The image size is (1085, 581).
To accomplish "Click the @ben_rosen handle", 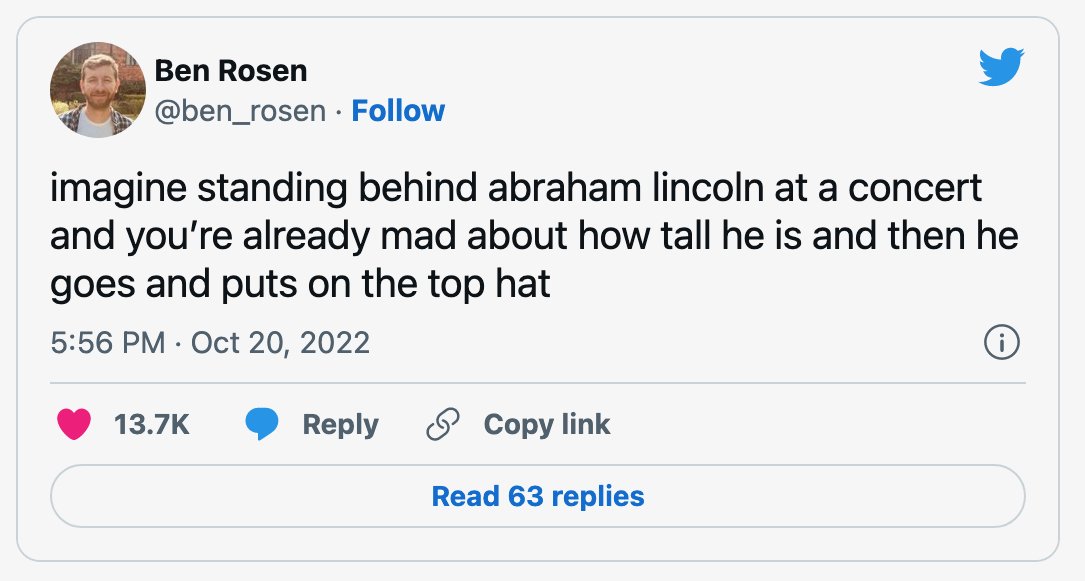I will coord(239,111).
